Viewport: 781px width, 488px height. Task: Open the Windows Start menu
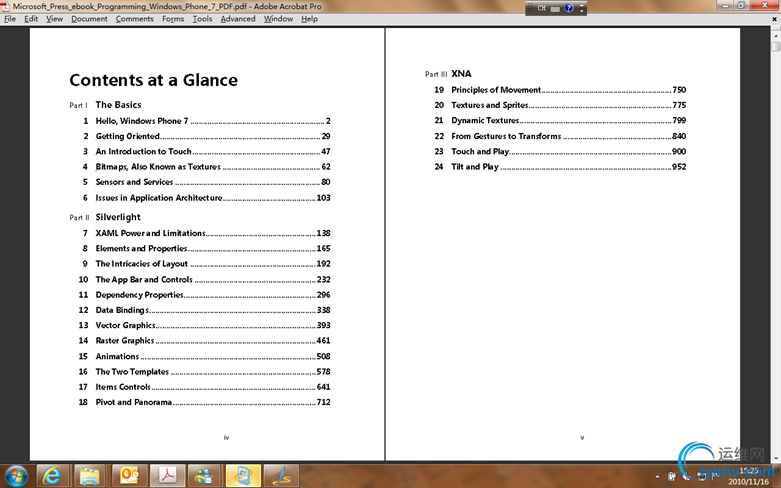point(16,476)
